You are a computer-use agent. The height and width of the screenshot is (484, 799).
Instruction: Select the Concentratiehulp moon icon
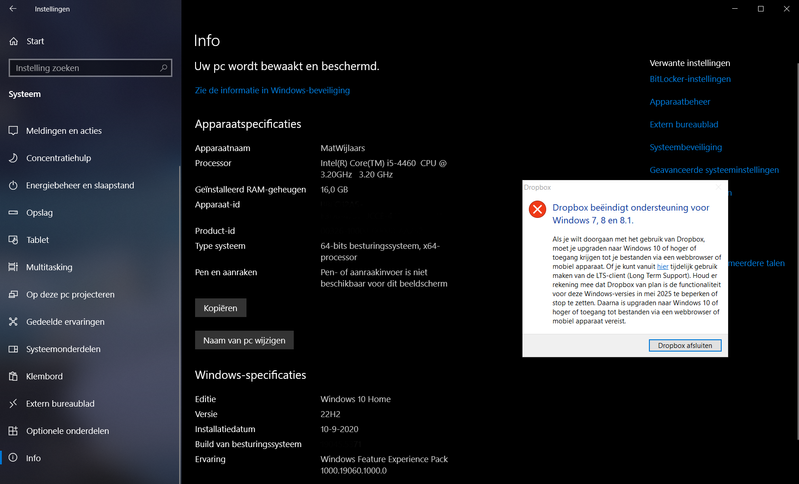(14, 158)
